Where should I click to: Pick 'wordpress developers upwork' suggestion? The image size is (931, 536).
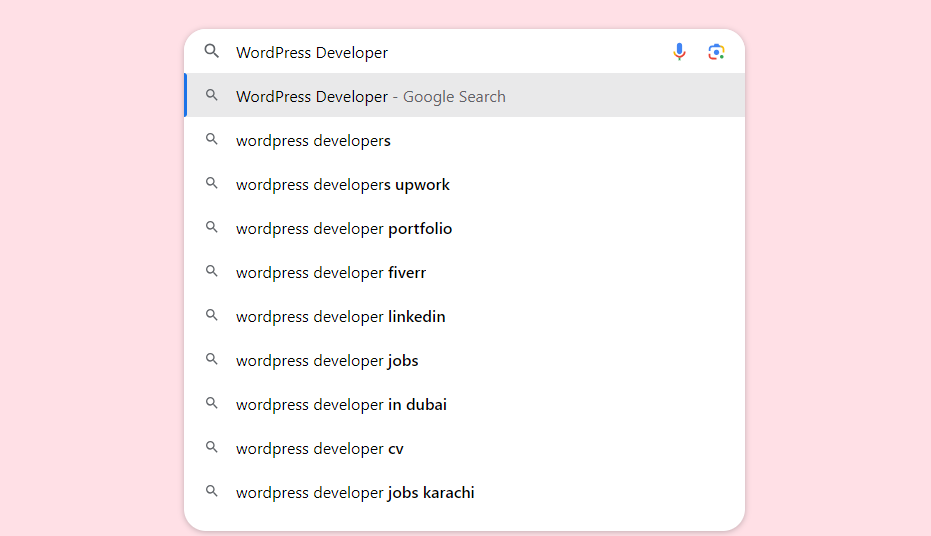click(x=464, y=185)
